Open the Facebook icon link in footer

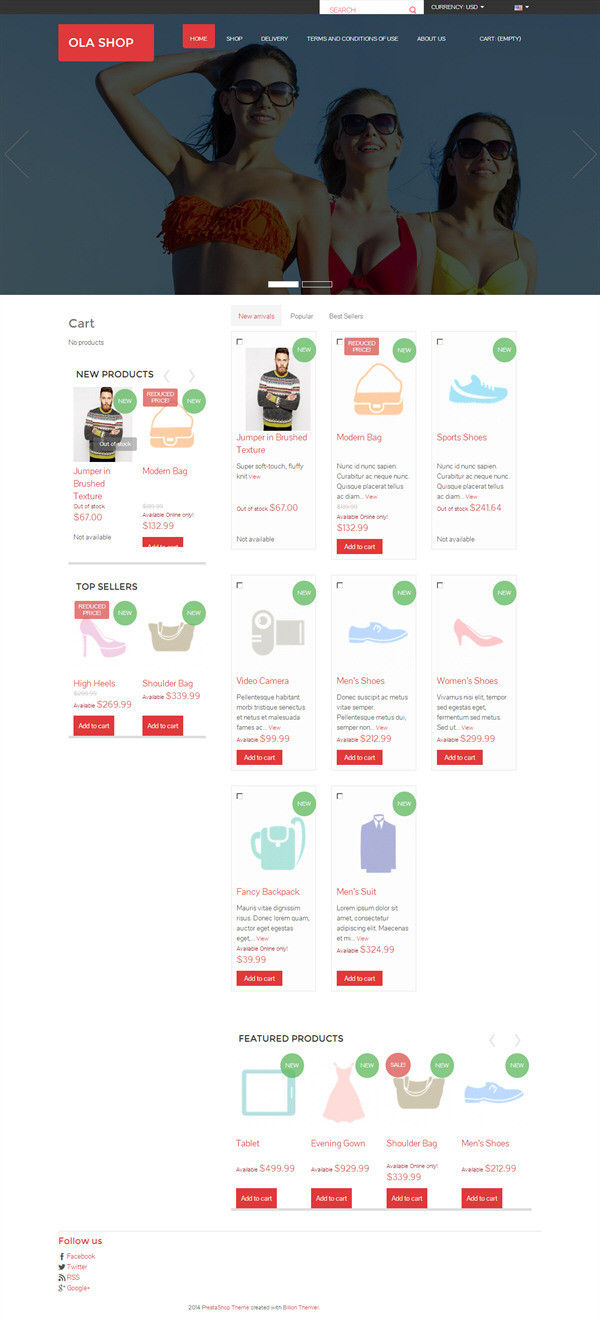(x=62, y=1256)
